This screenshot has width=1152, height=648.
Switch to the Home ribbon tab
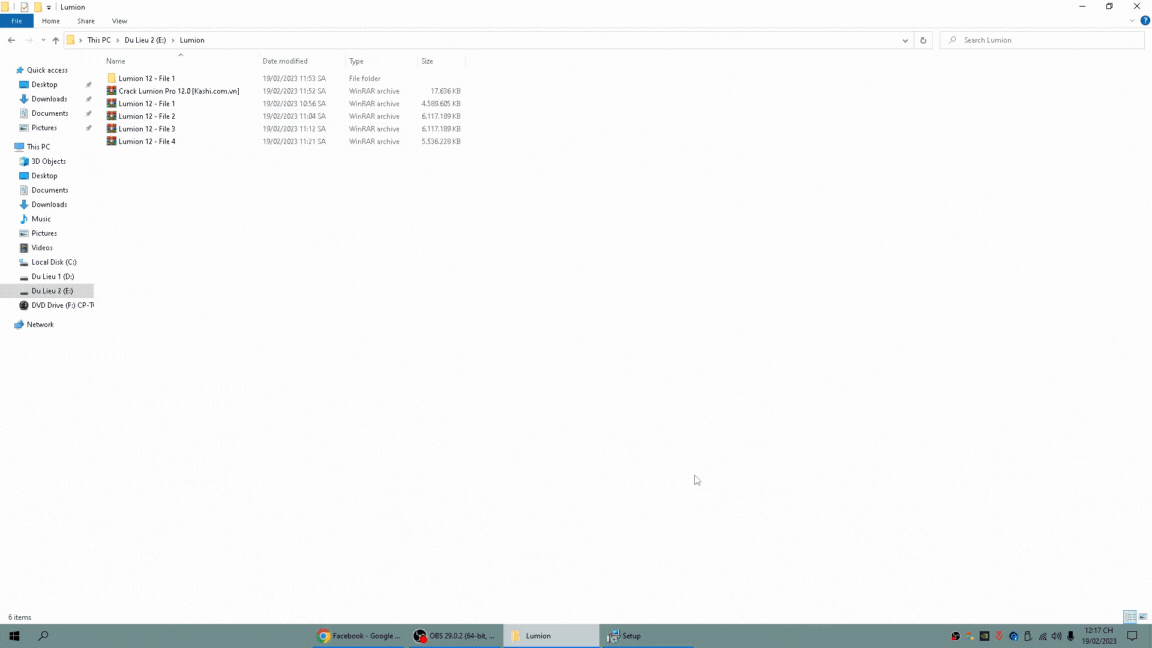(51, 21)
